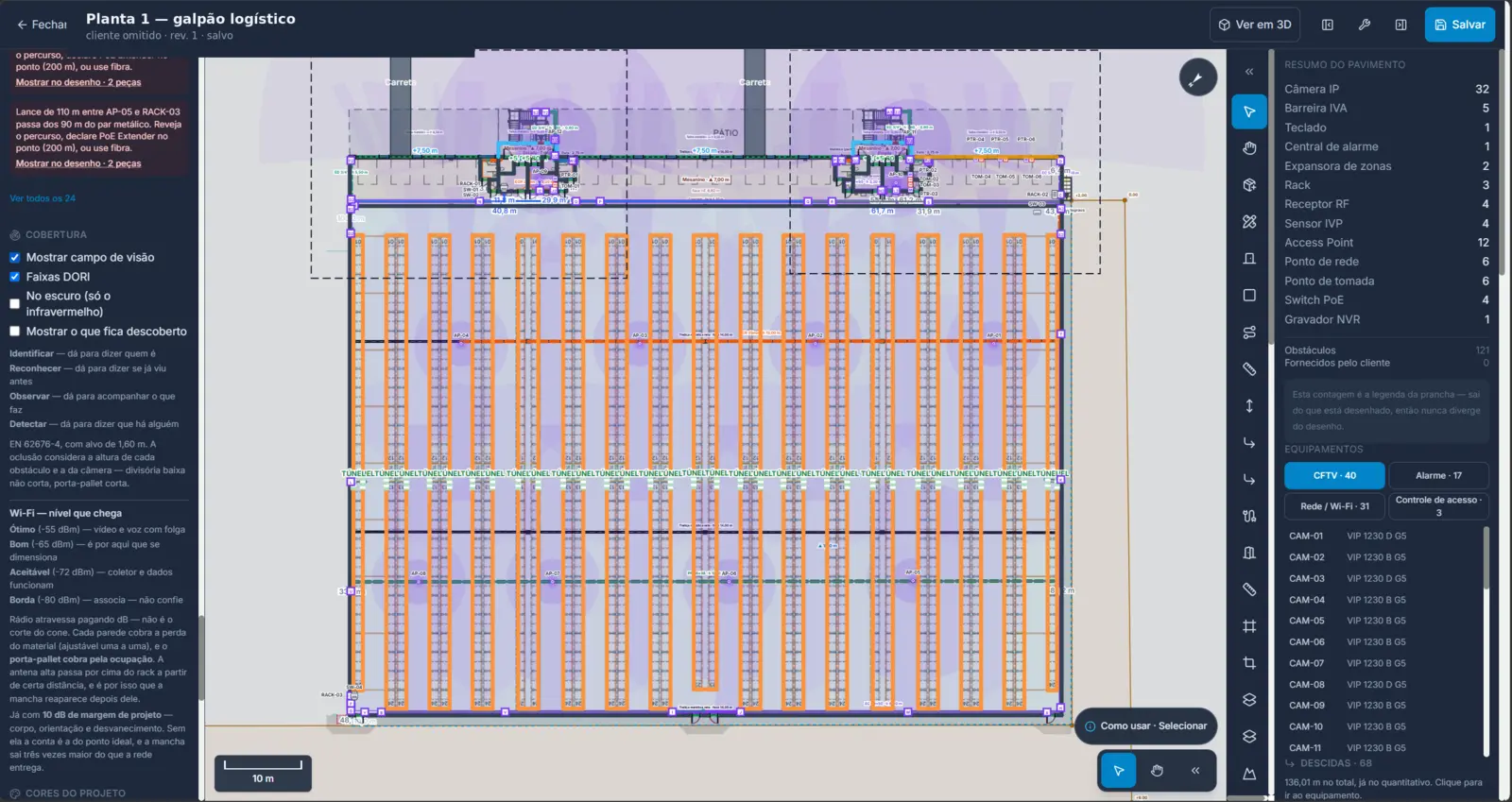Enable No escuro (só o infravermelho)
Viewport: 1512px width, 802px height.
pos(15,303)
